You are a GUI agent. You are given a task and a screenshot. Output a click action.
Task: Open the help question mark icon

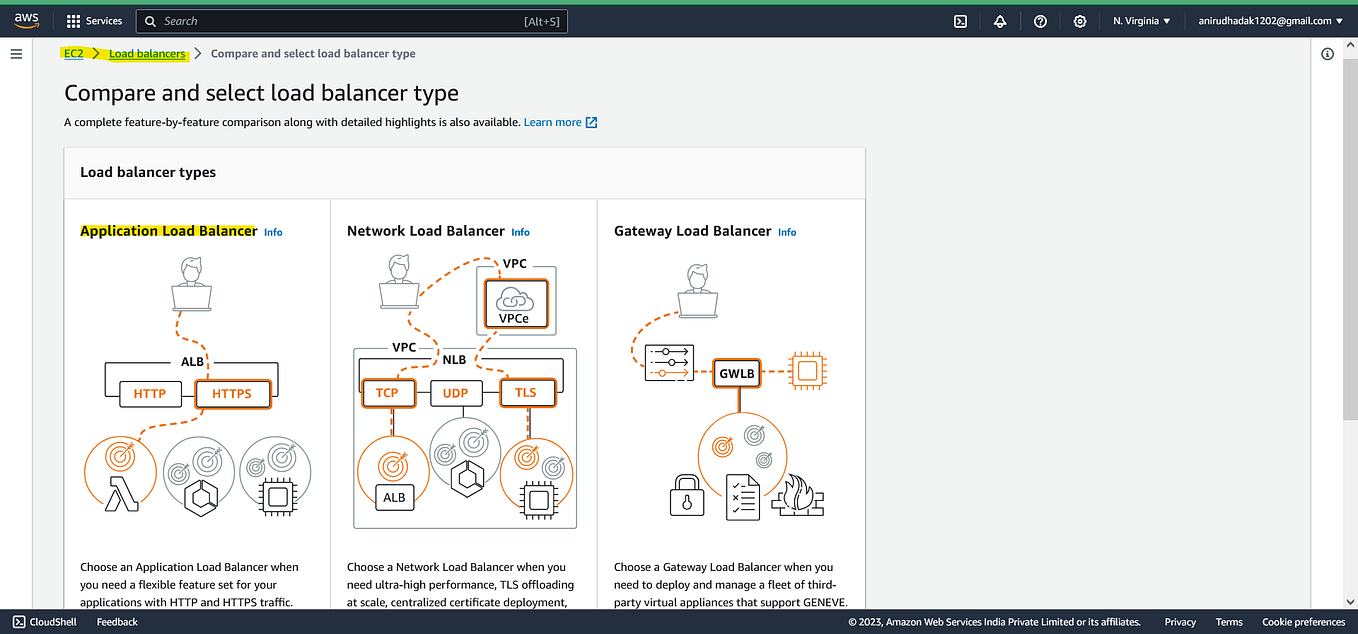1040,20
